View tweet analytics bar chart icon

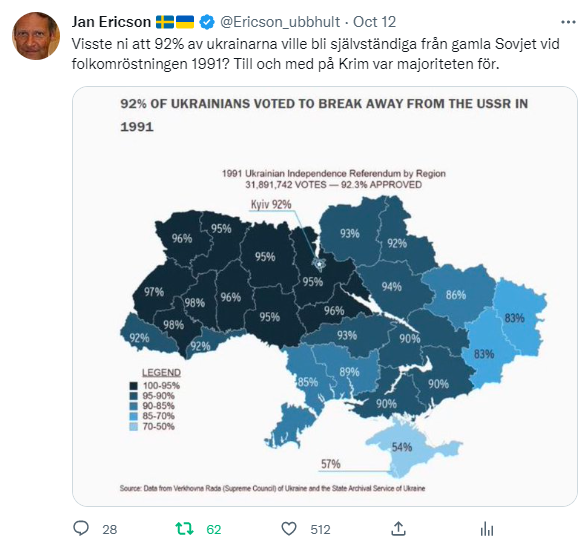pos(487,529)
